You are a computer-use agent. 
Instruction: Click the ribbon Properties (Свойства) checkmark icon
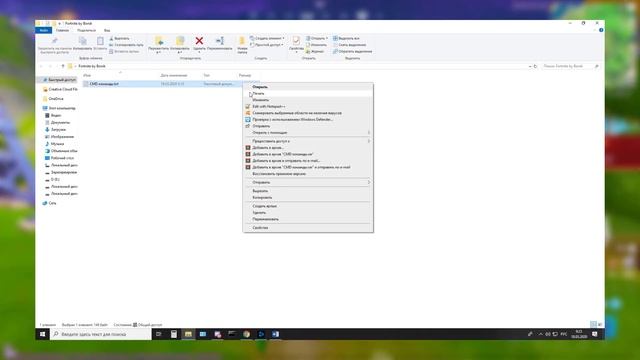pos(296,41)
